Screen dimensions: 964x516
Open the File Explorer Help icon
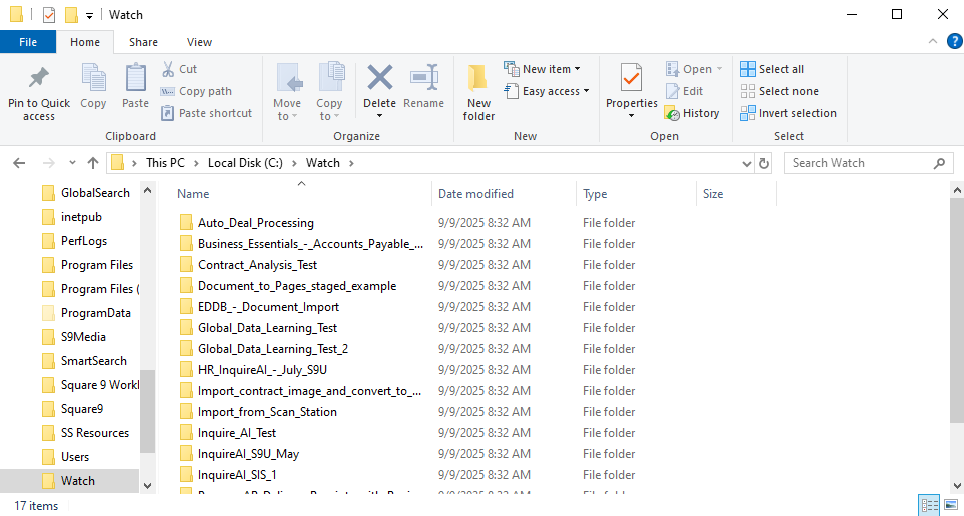(955, 42)
